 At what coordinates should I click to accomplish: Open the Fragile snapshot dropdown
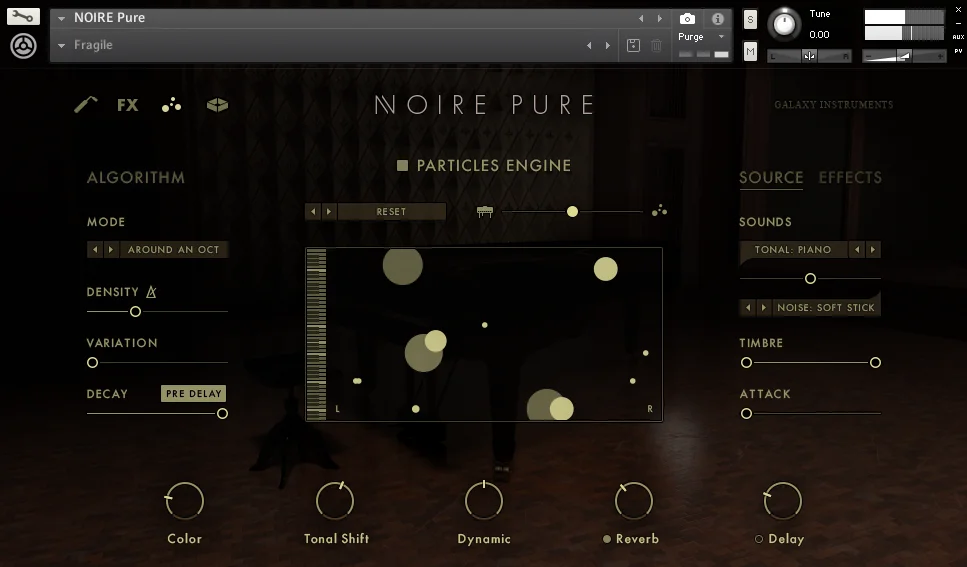(x=61, y=45)
